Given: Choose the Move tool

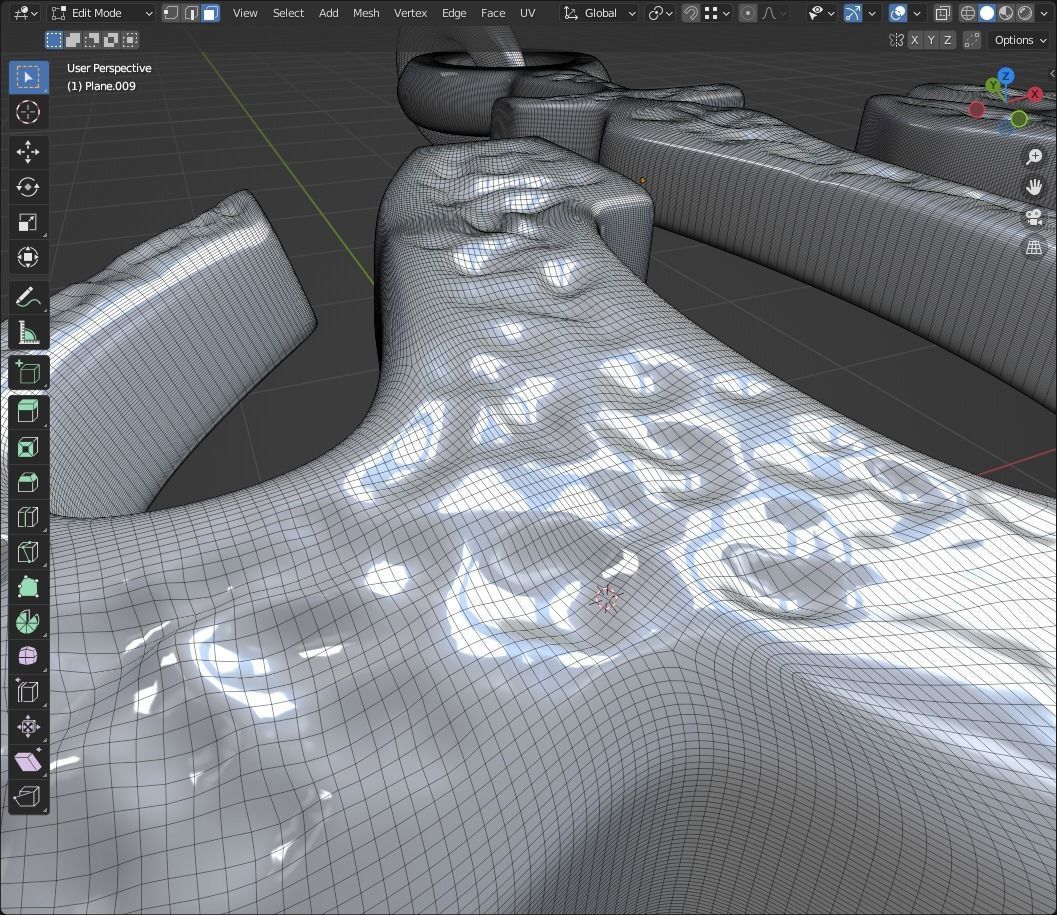Looking at the screenshot, I should coord(28,152).
